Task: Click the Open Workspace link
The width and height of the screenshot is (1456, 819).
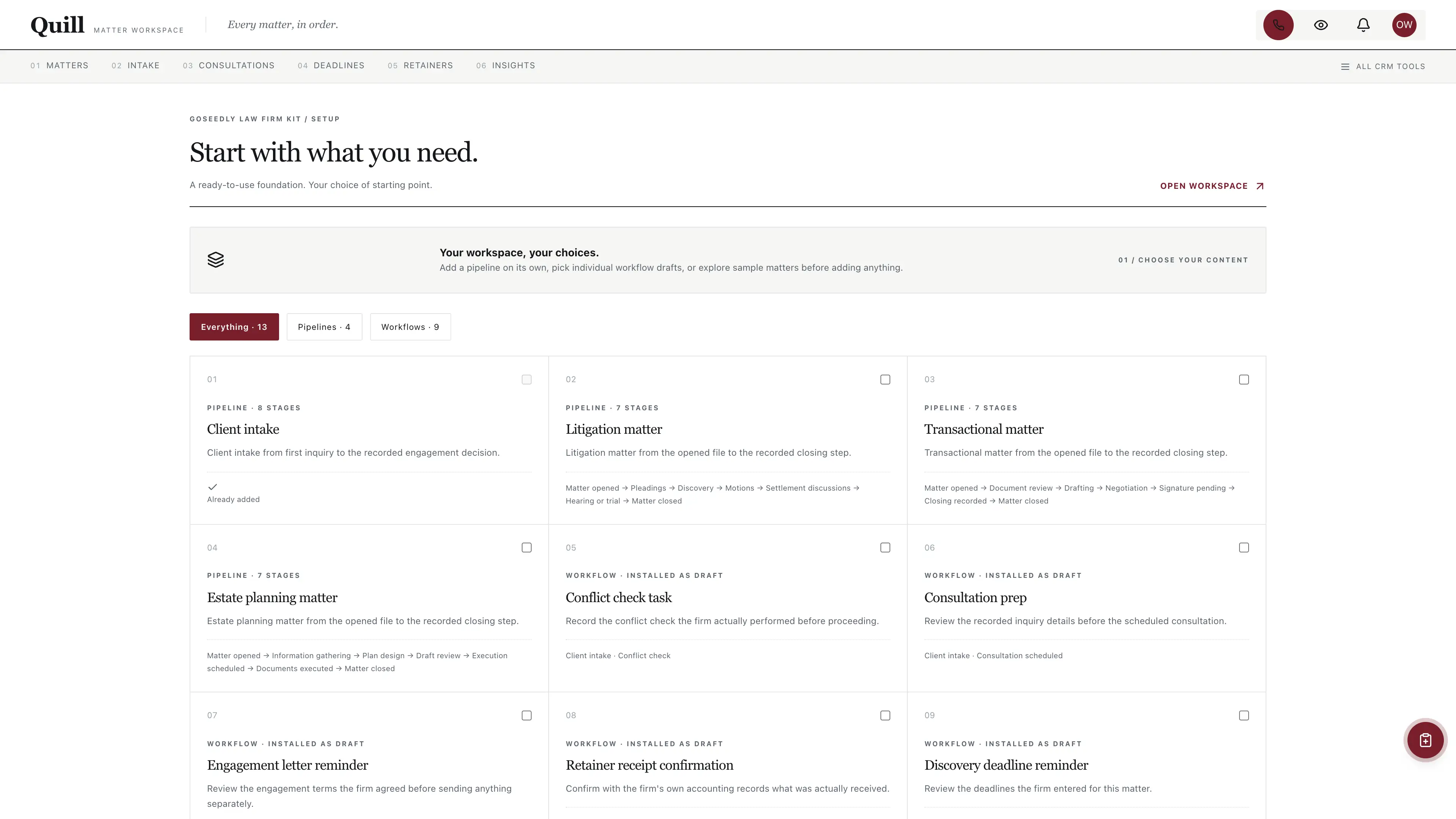Action: click(x=1212, y=186)
